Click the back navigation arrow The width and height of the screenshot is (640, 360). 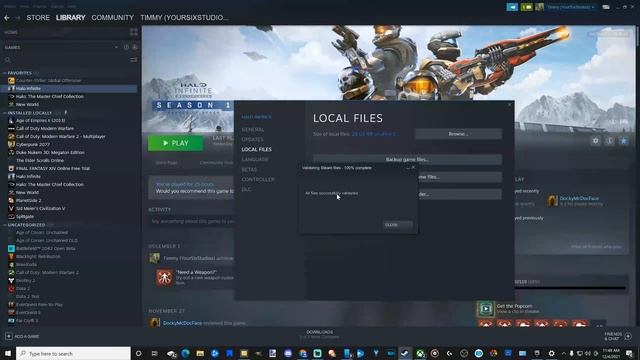[x=7, y=18]
